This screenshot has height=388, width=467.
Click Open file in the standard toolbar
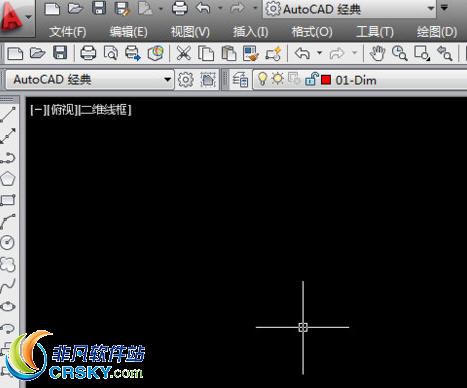coord(37,53)
